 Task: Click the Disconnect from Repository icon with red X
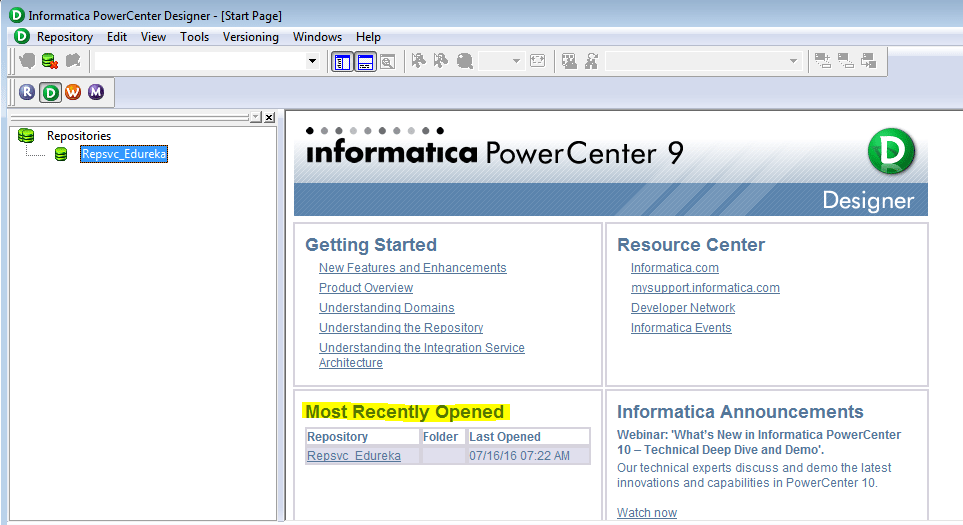pyautogui.click(x=50, y=61)
